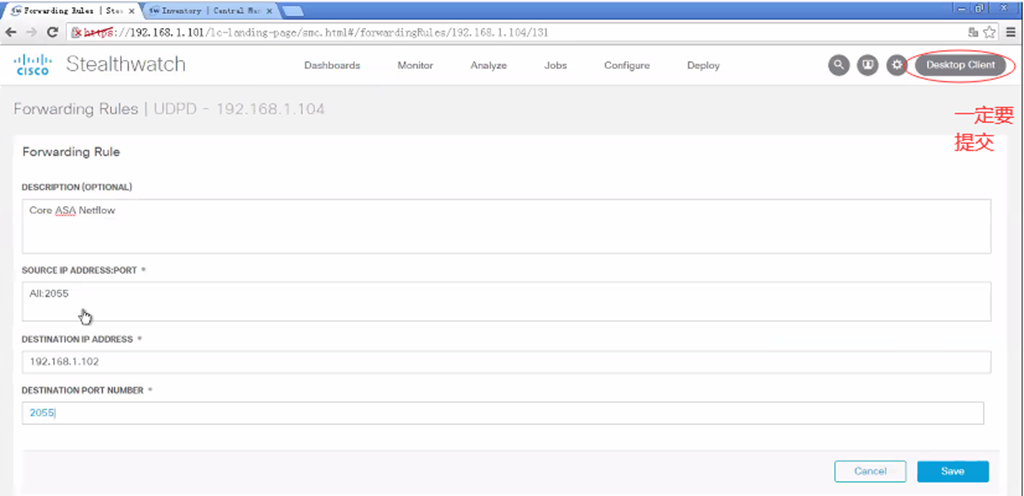
Task: Click the 'DESTINATION PORT NUMBER' label
Action: [83, 390]
